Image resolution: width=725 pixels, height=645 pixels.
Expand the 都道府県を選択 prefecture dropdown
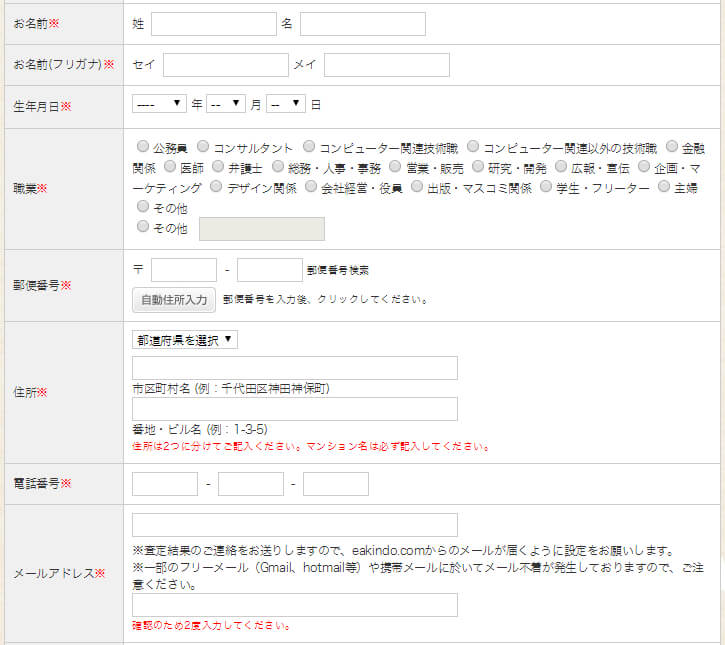click(x=185, y=340)
